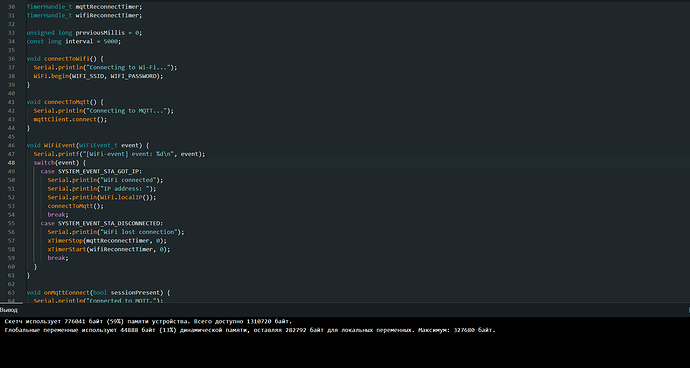
Task: Click the global variables memory output line
Action: point(250,330)
